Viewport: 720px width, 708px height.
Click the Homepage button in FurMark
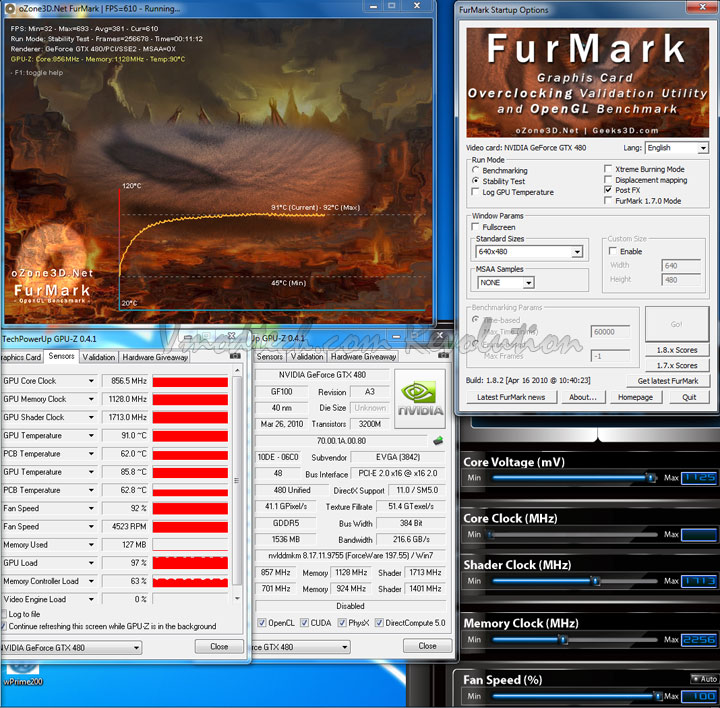click(x=636, y=397)
